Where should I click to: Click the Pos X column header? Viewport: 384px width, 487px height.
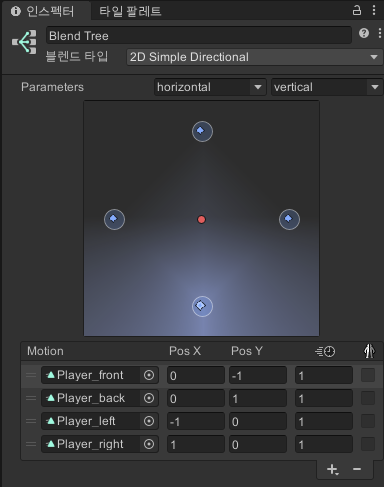[x=185, y=351]
